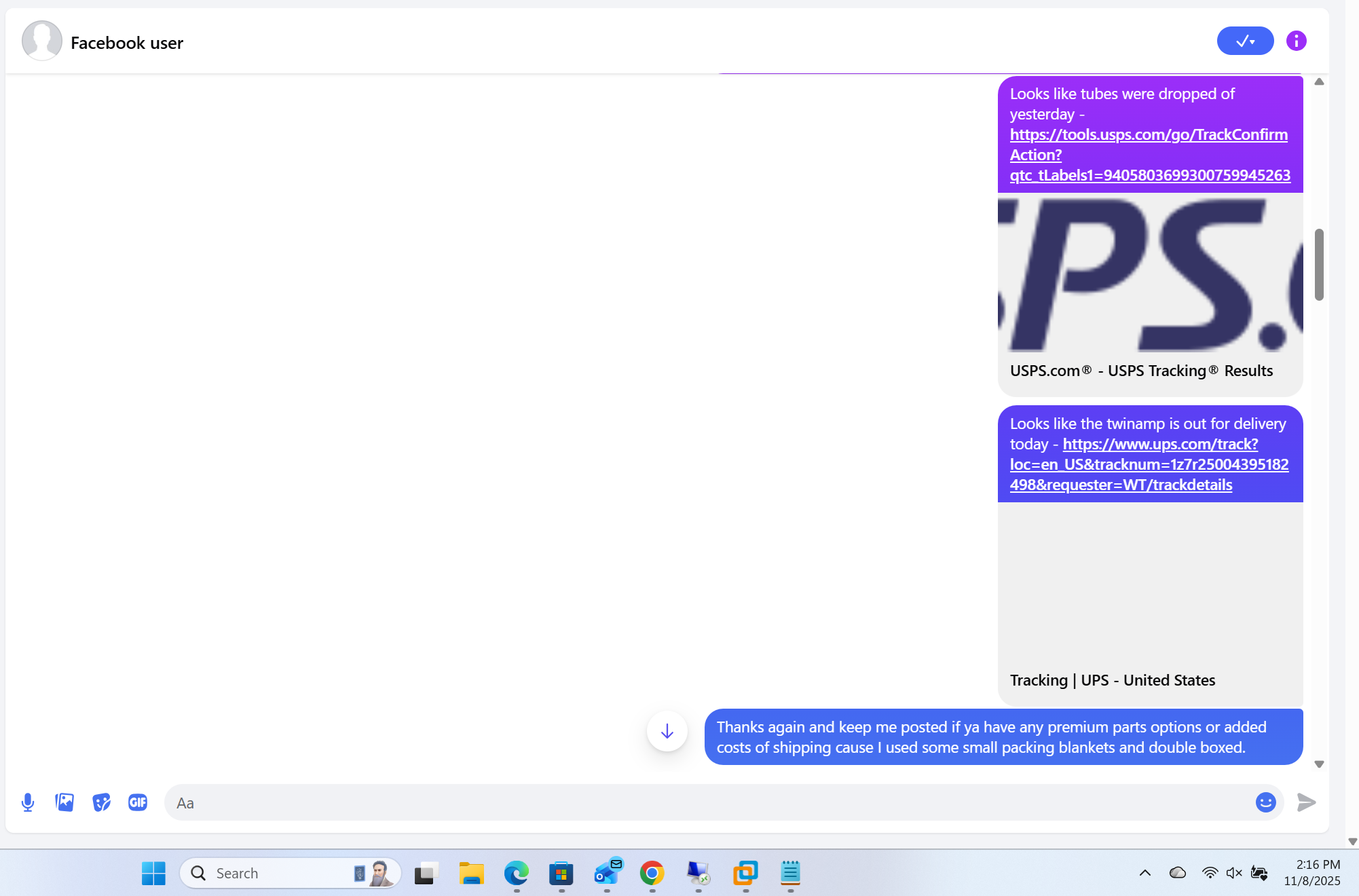Open the checkmark status dropdown

click(1245, 41)
